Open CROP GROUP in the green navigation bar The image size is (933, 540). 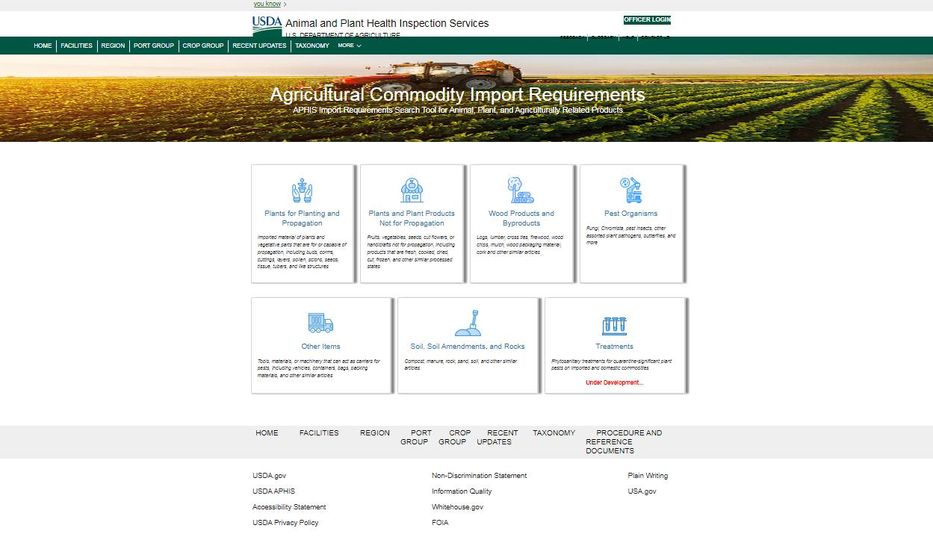[203, 46]
